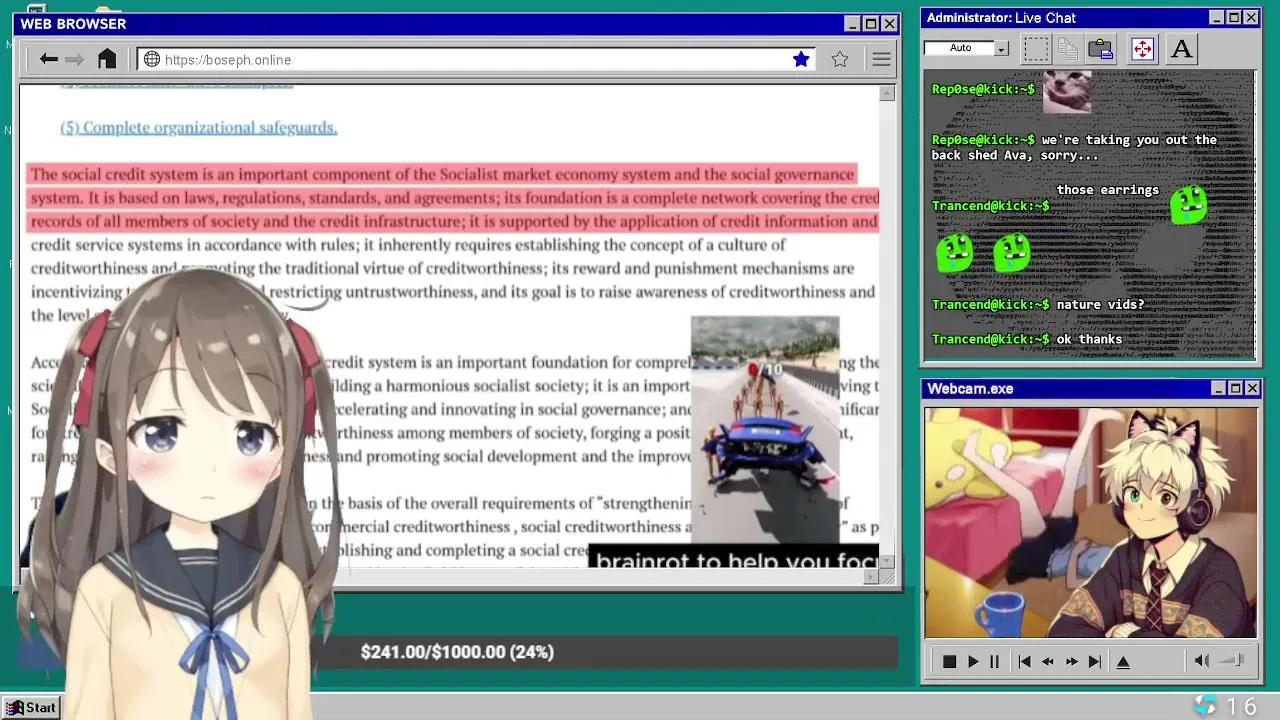
Task: Go back using the browser back arrow
Action: [48, 60]
